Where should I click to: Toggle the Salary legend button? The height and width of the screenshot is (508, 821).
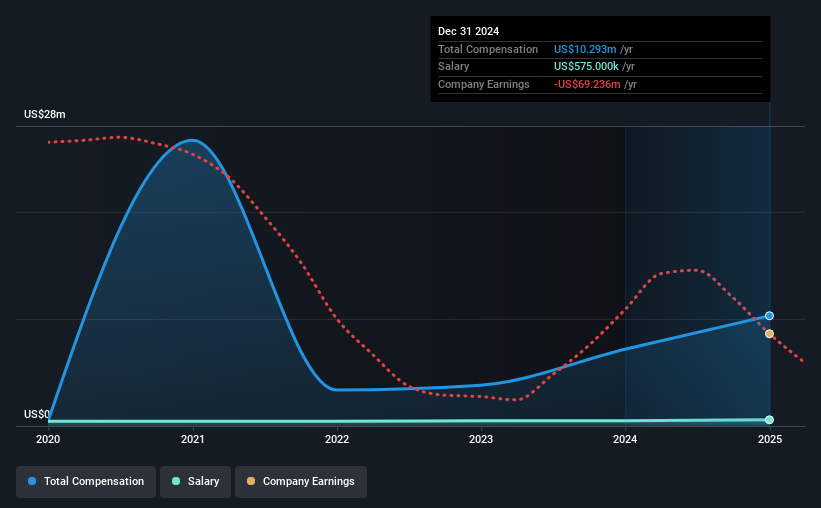195,481
